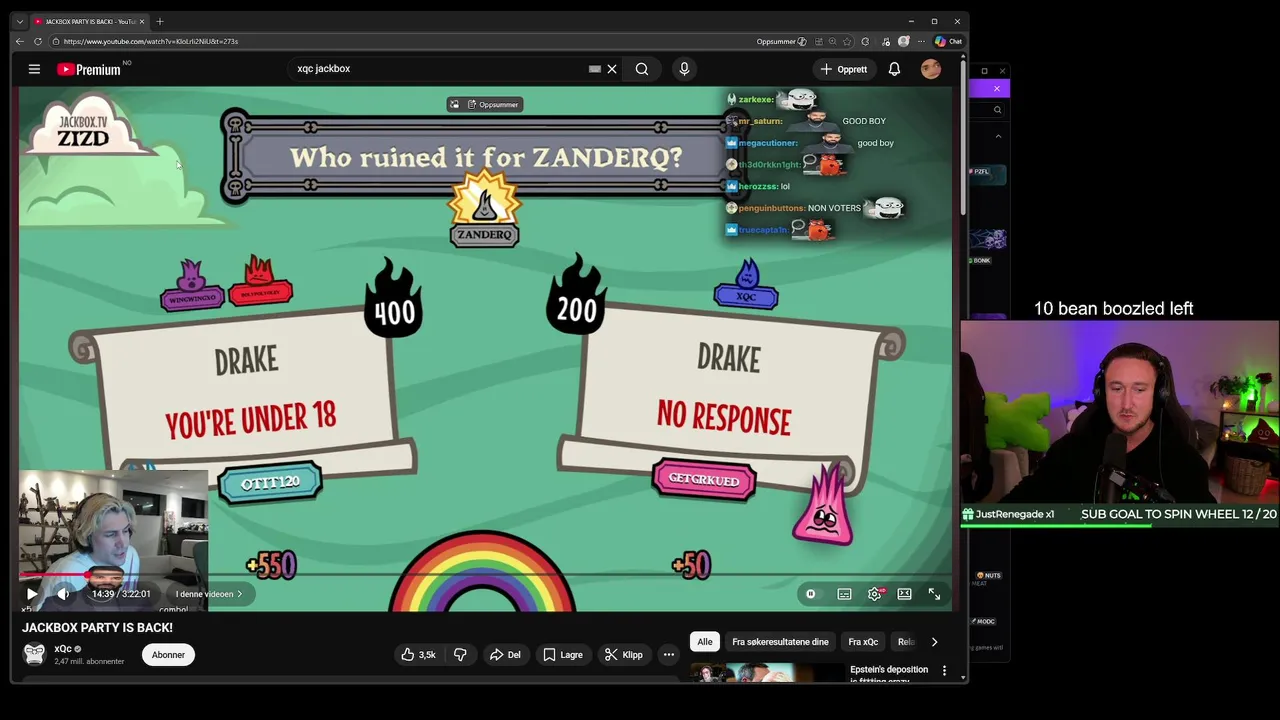The width and height of the screenshot is (1280, 720).
Task: Close the JACKBOX PARTY IS BACK tab
Action: click(x=142, y=21)
